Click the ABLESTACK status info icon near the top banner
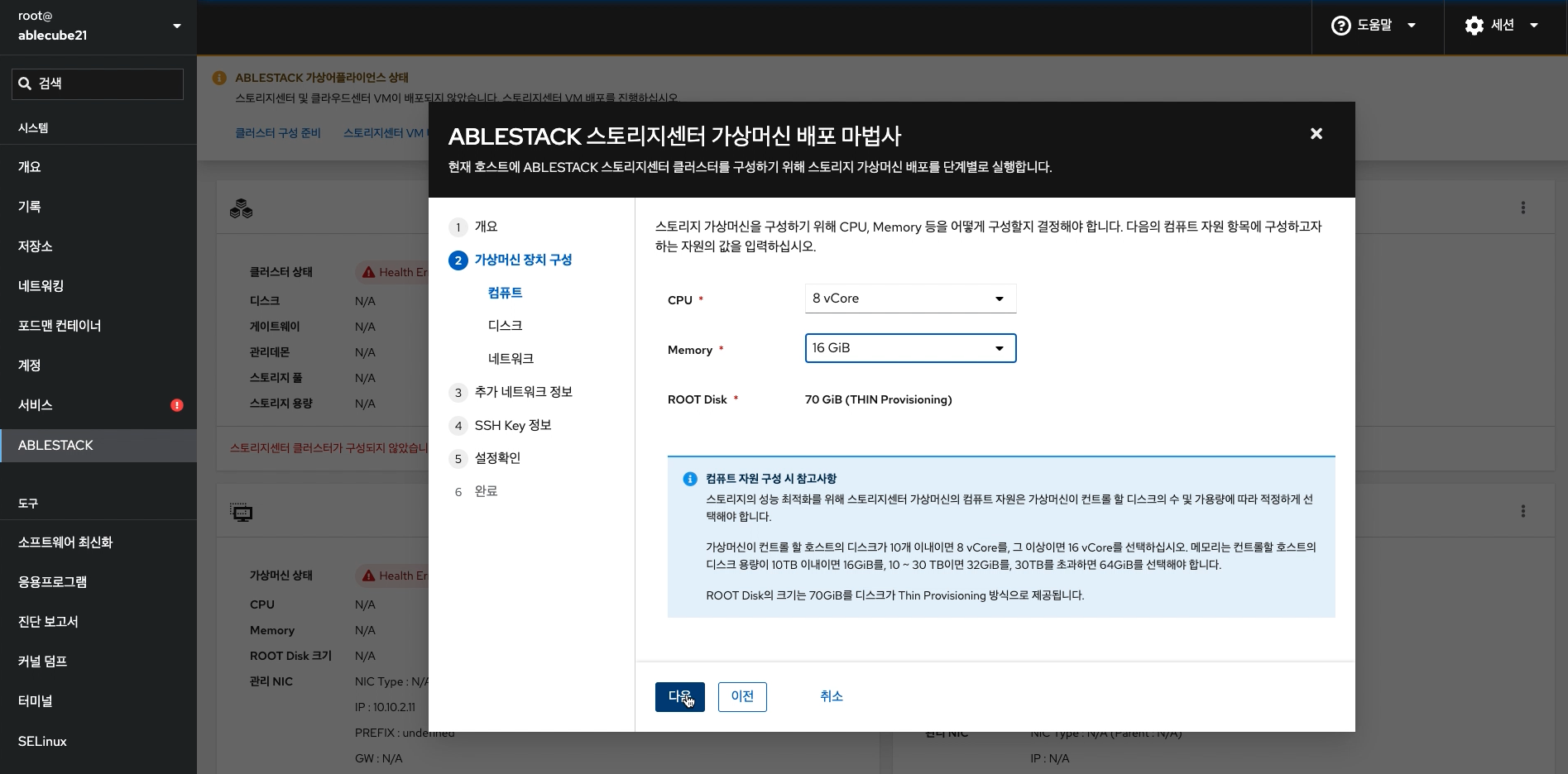 click(x=219, y=78)
